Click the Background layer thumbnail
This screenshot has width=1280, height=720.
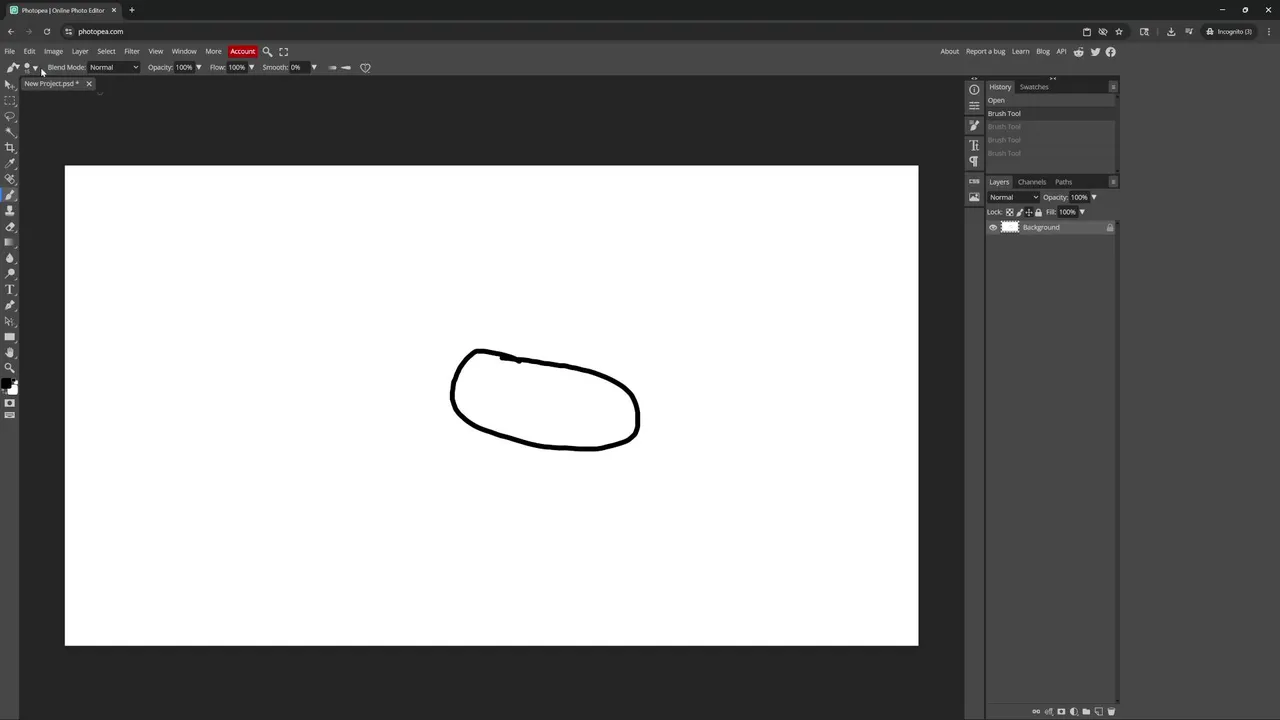tap(1010, 228)
